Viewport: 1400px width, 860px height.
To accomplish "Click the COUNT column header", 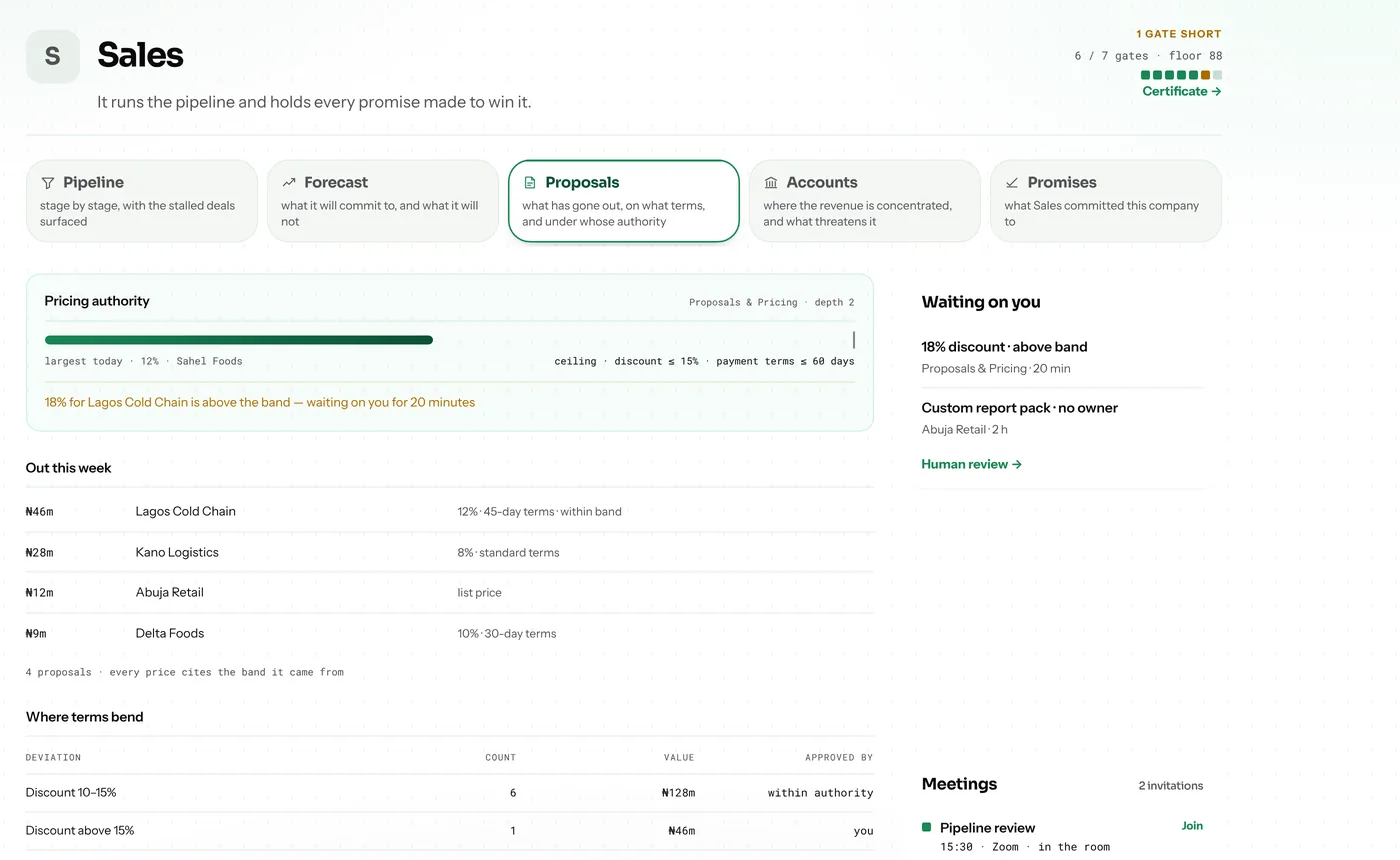I will tap(501, 757).
